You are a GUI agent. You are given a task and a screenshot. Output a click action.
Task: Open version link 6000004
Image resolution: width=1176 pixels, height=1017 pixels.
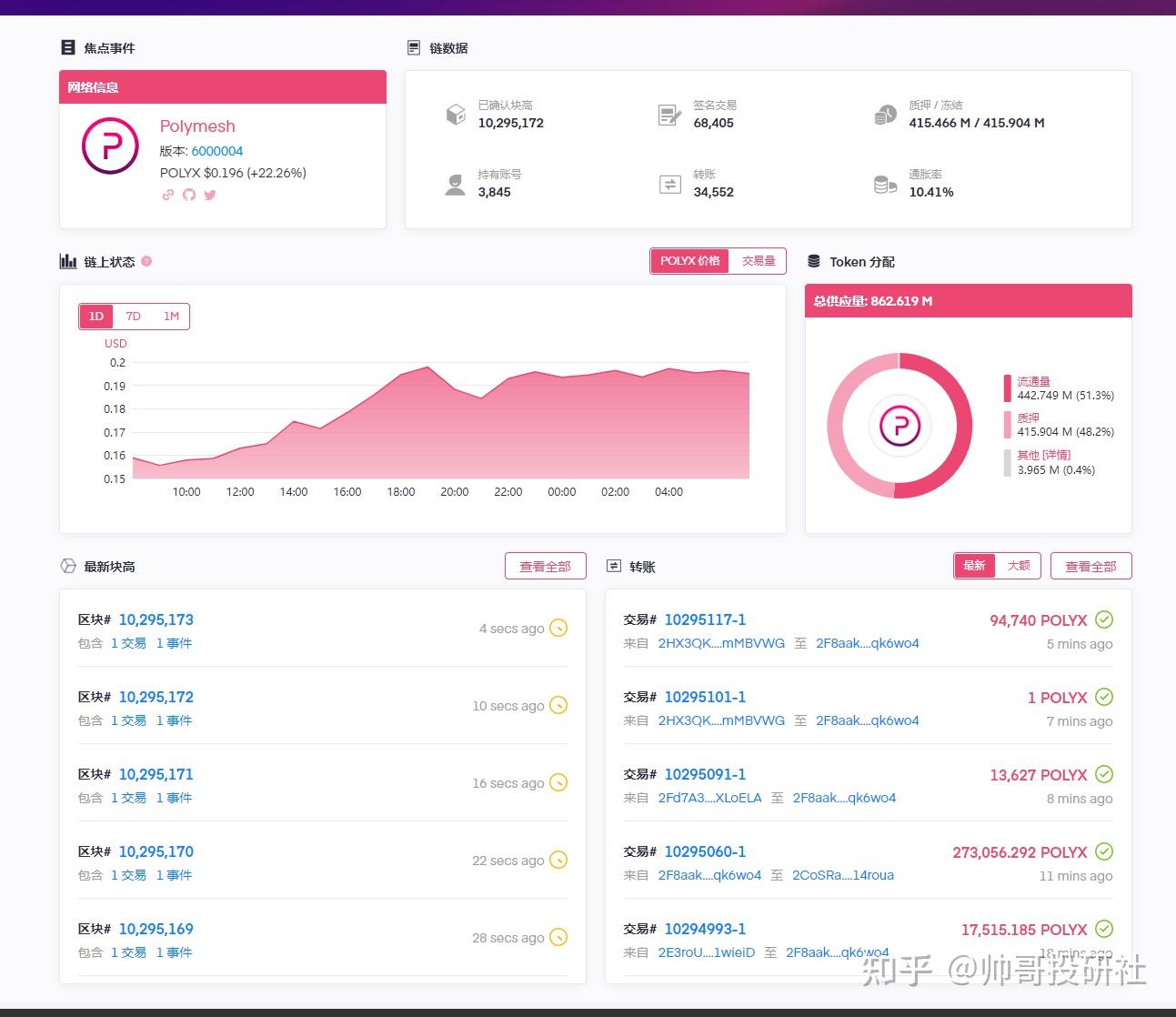(x=217, y=151)
